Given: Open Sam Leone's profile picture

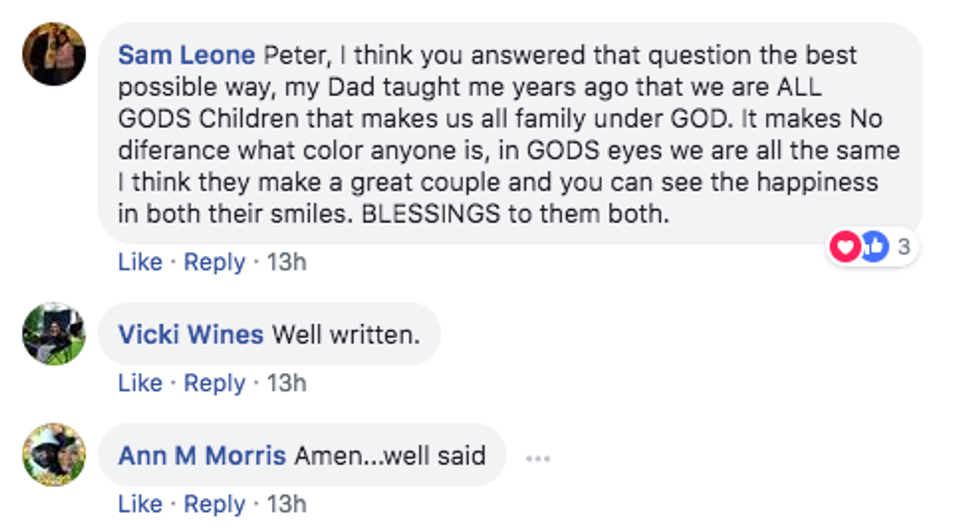Looking at the screenshot, I should (x=54, y=54).
